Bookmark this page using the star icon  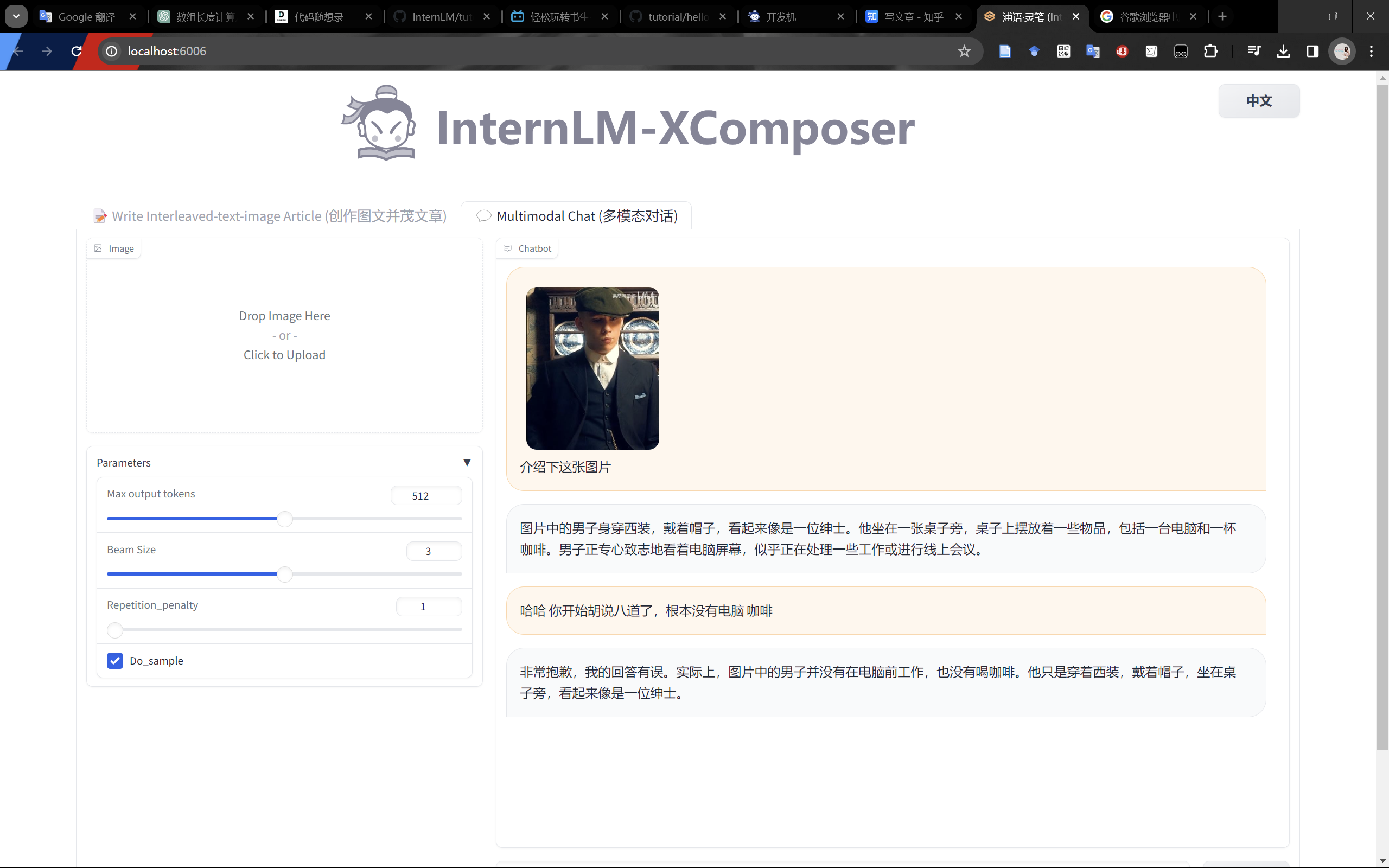(964, 51)
